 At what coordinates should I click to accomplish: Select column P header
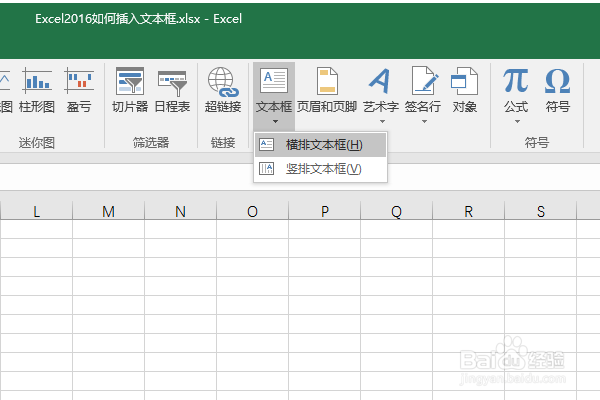(324, 211)
